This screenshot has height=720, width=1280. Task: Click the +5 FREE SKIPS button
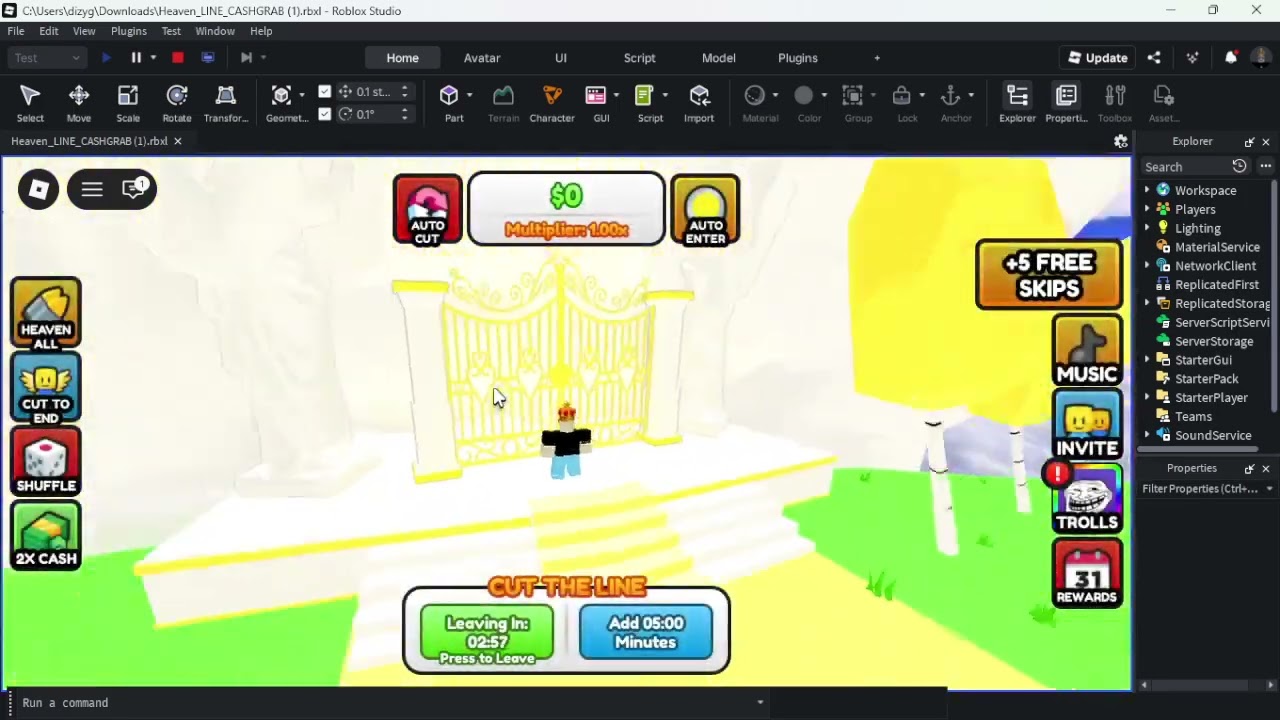[x=1049, y=275]
